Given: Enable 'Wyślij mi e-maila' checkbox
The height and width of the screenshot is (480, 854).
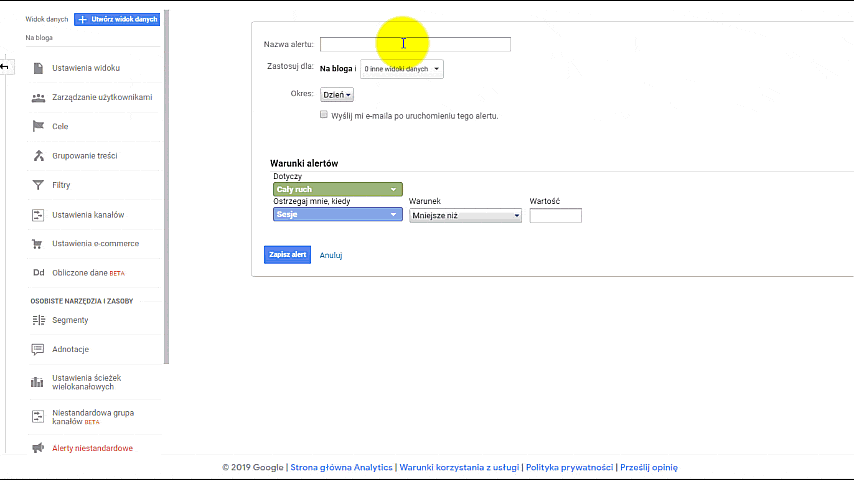Looking at the screenshot, I should pos(324,114).
